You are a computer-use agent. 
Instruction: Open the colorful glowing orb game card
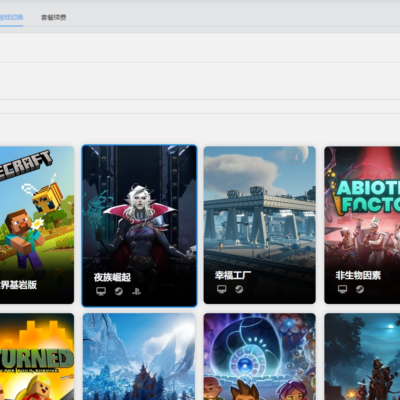[260, 357]
